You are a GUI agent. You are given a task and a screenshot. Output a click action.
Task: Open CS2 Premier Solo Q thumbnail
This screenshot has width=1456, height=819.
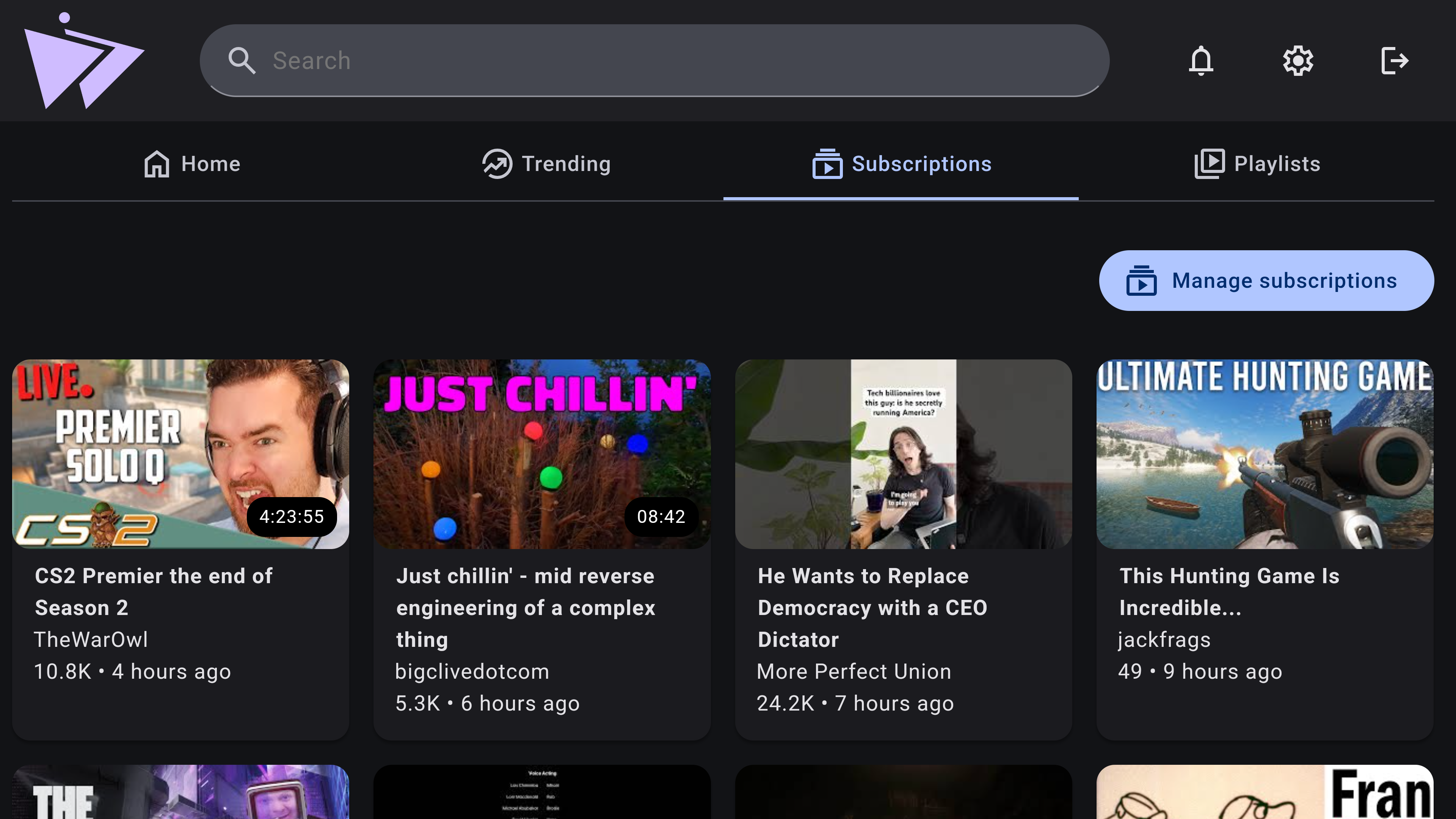181,454
